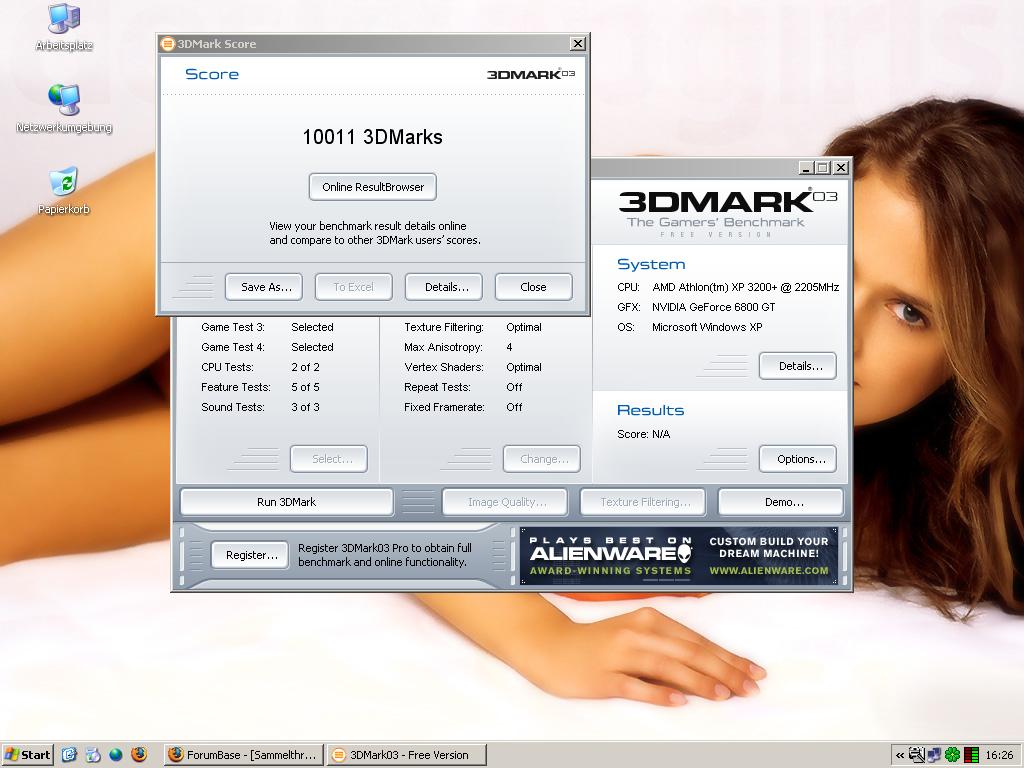Click the 3DMARK03 logo in the Score dialog

tap(531, 74)
